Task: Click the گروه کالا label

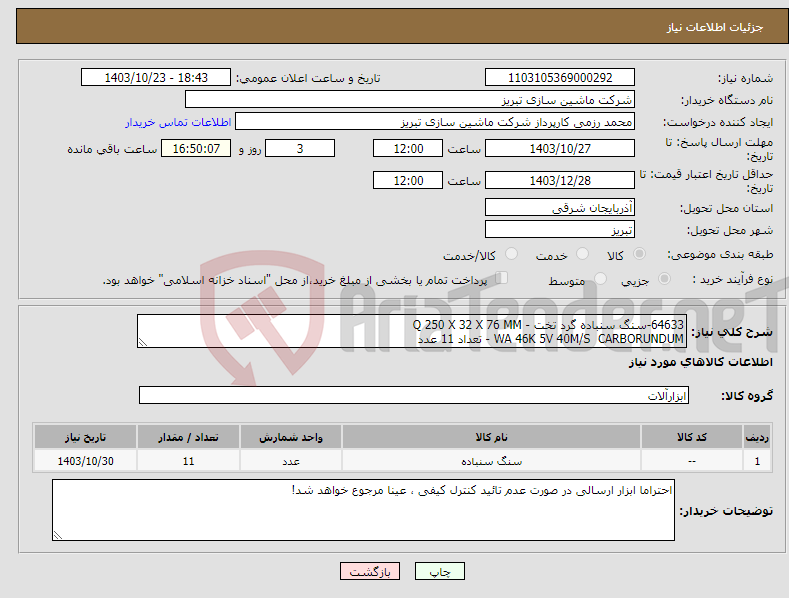Action: pyautogui.click(x=747, y=396)
